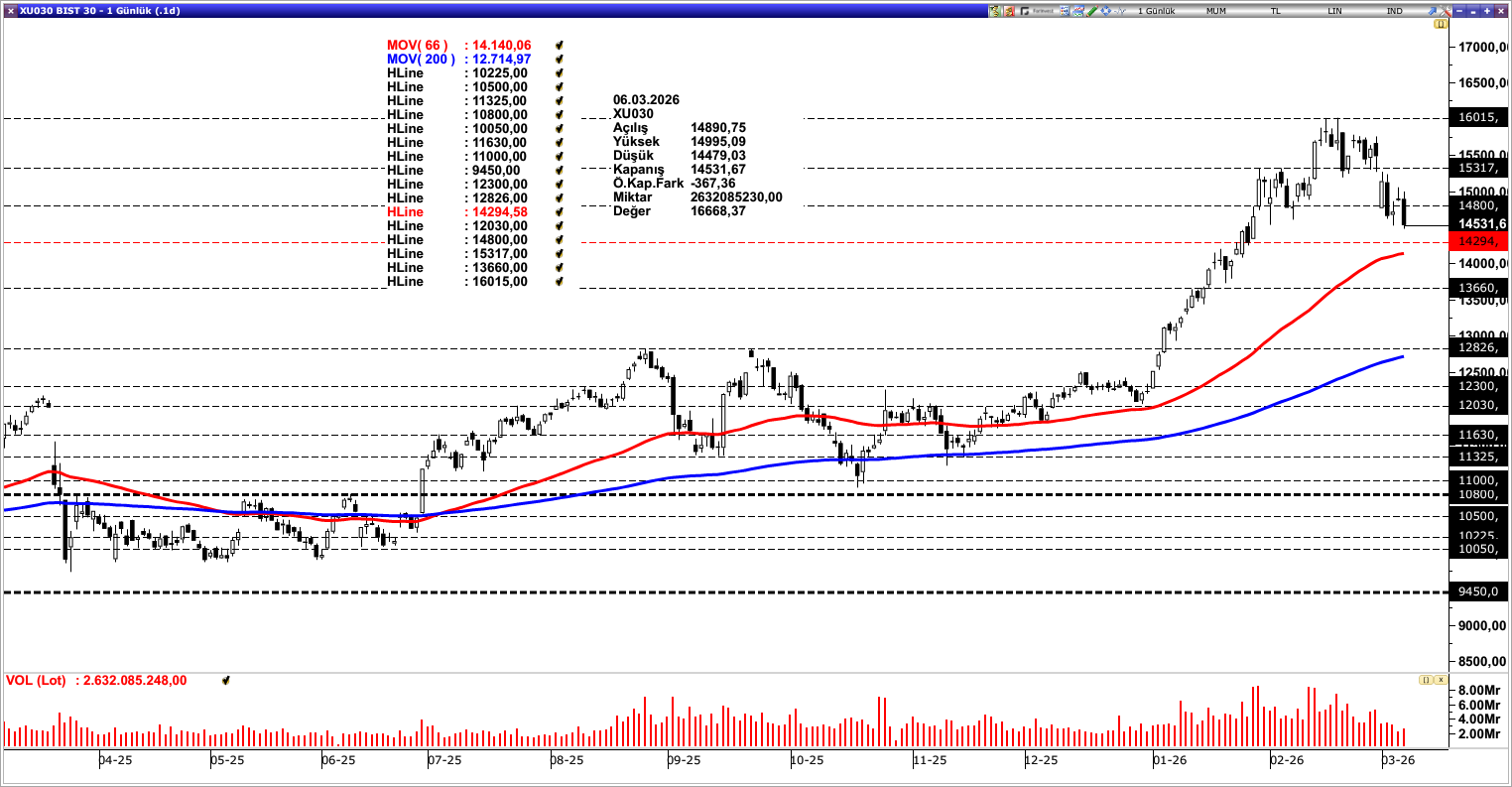Close the VOL (Lot) volume panel
This screenshot has height=787, width=1512.
pos(1439,681)
